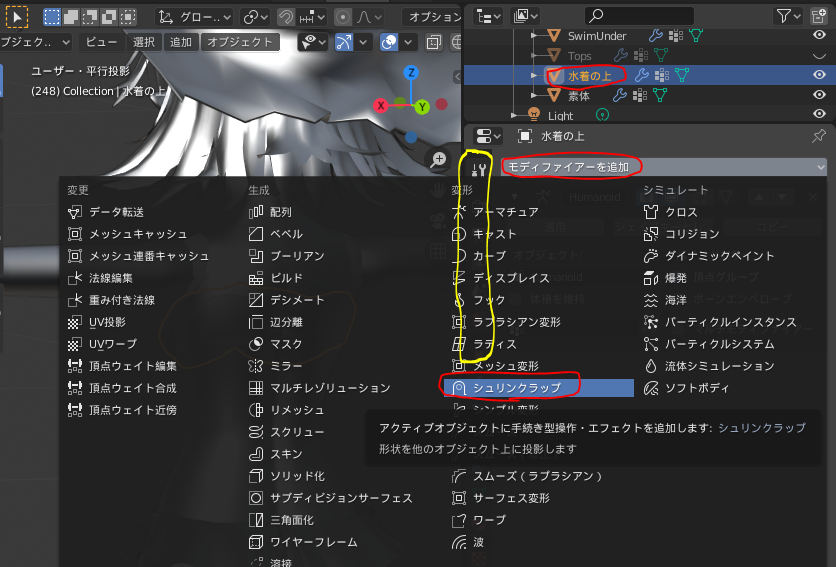Open the グロー transform orientation dropdown
The image size is (836, 567).
(x=195, y=17)
